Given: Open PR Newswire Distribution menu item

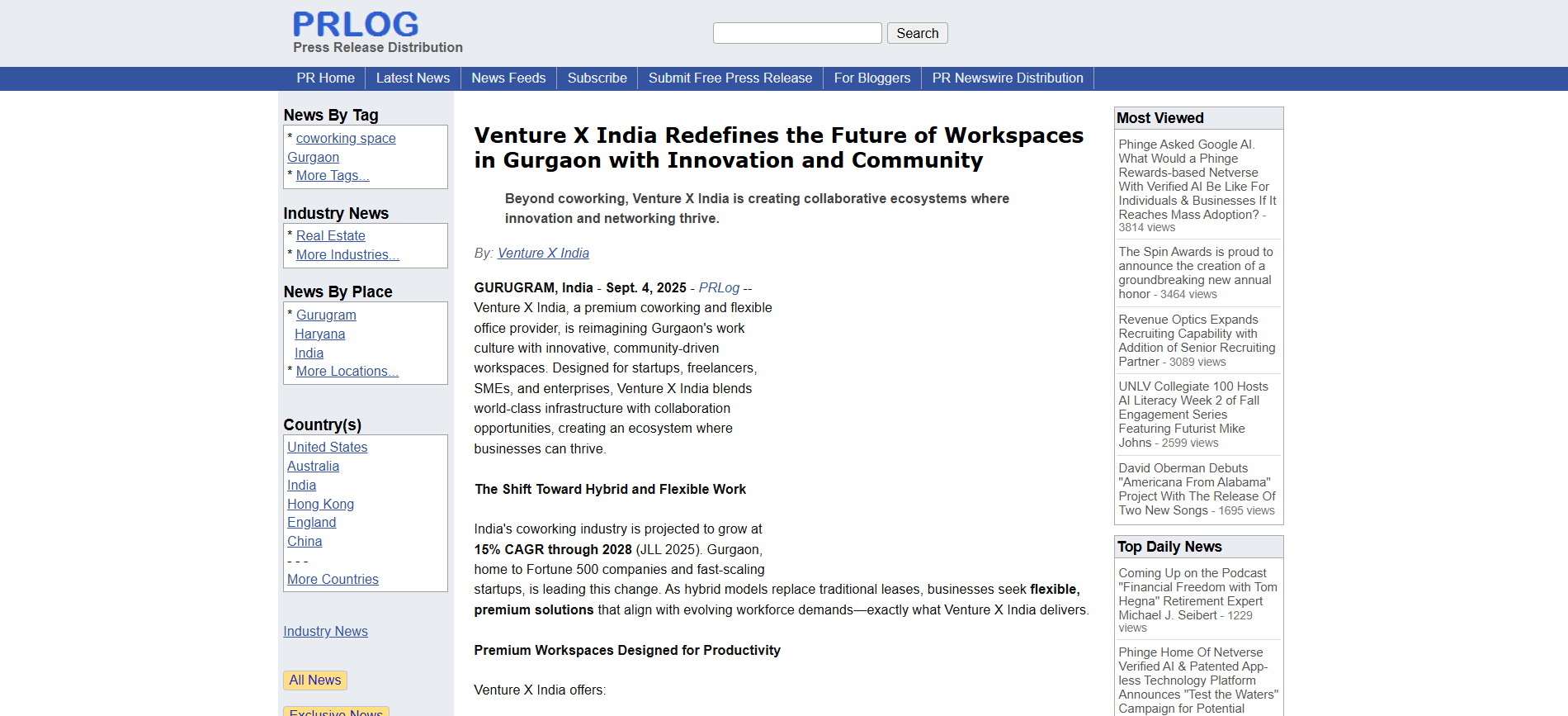Looking at the screenshot, I should point(1007,78).
